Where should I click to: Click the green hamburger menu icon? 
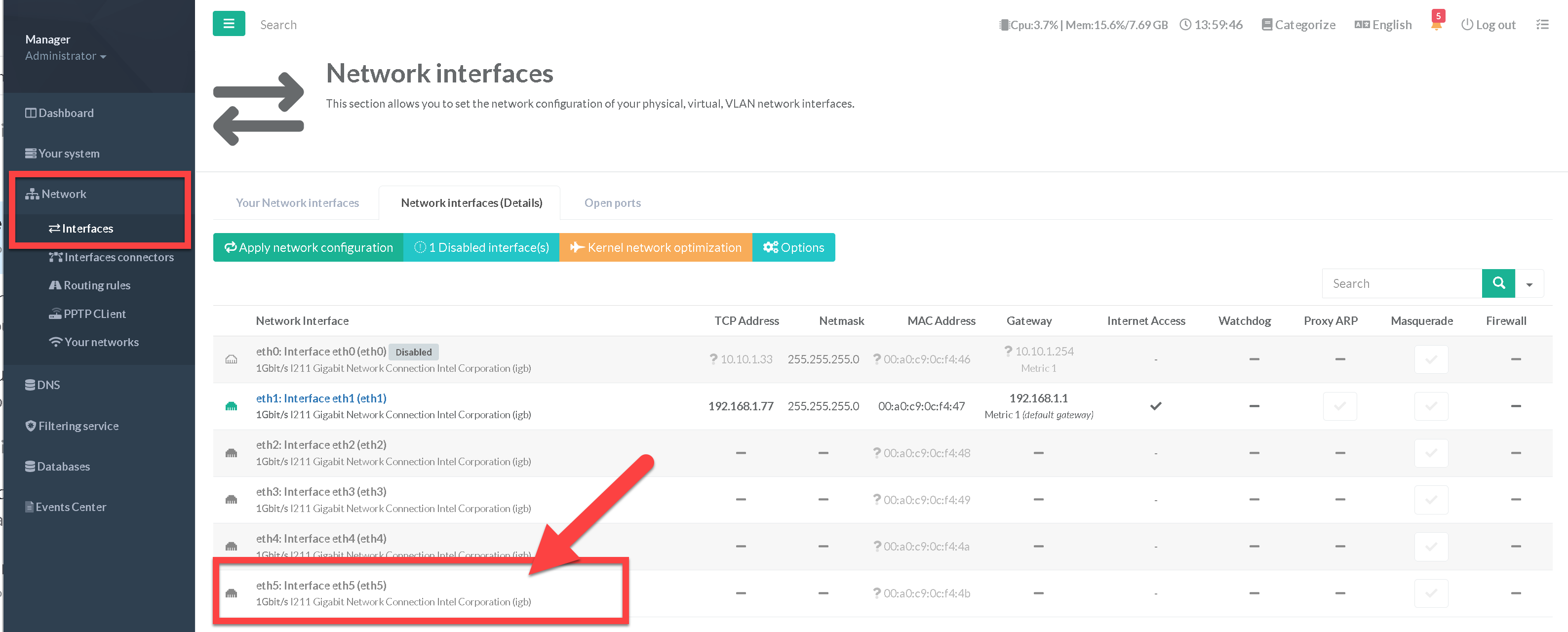tap(229, 24)
